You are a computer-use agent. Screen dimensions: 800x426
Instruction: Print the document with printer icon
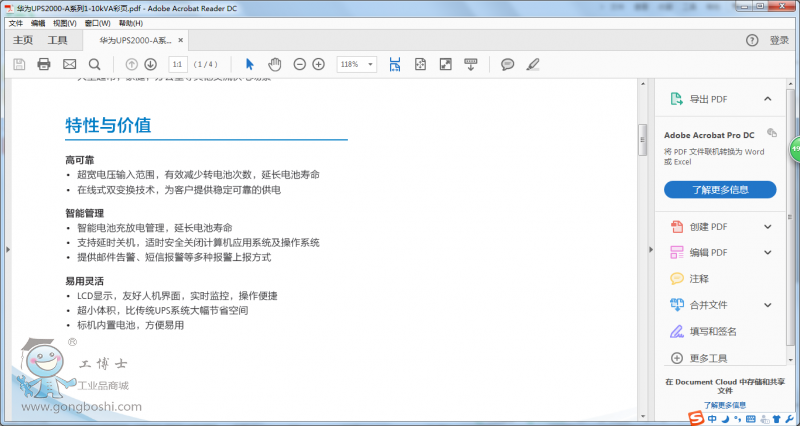pyautogui.click(x=44, y=64)
